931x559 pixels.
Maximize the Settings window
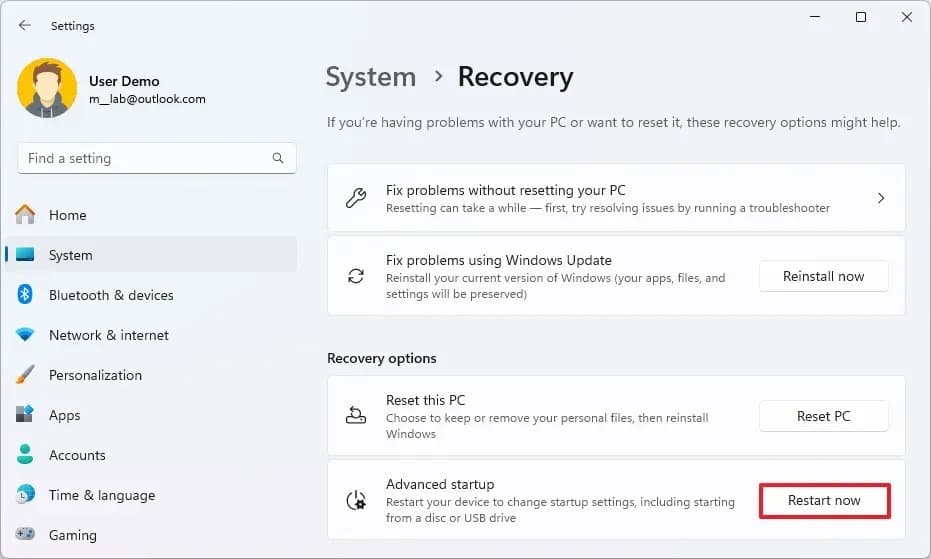pyautogui.click(x=861, y=17)
